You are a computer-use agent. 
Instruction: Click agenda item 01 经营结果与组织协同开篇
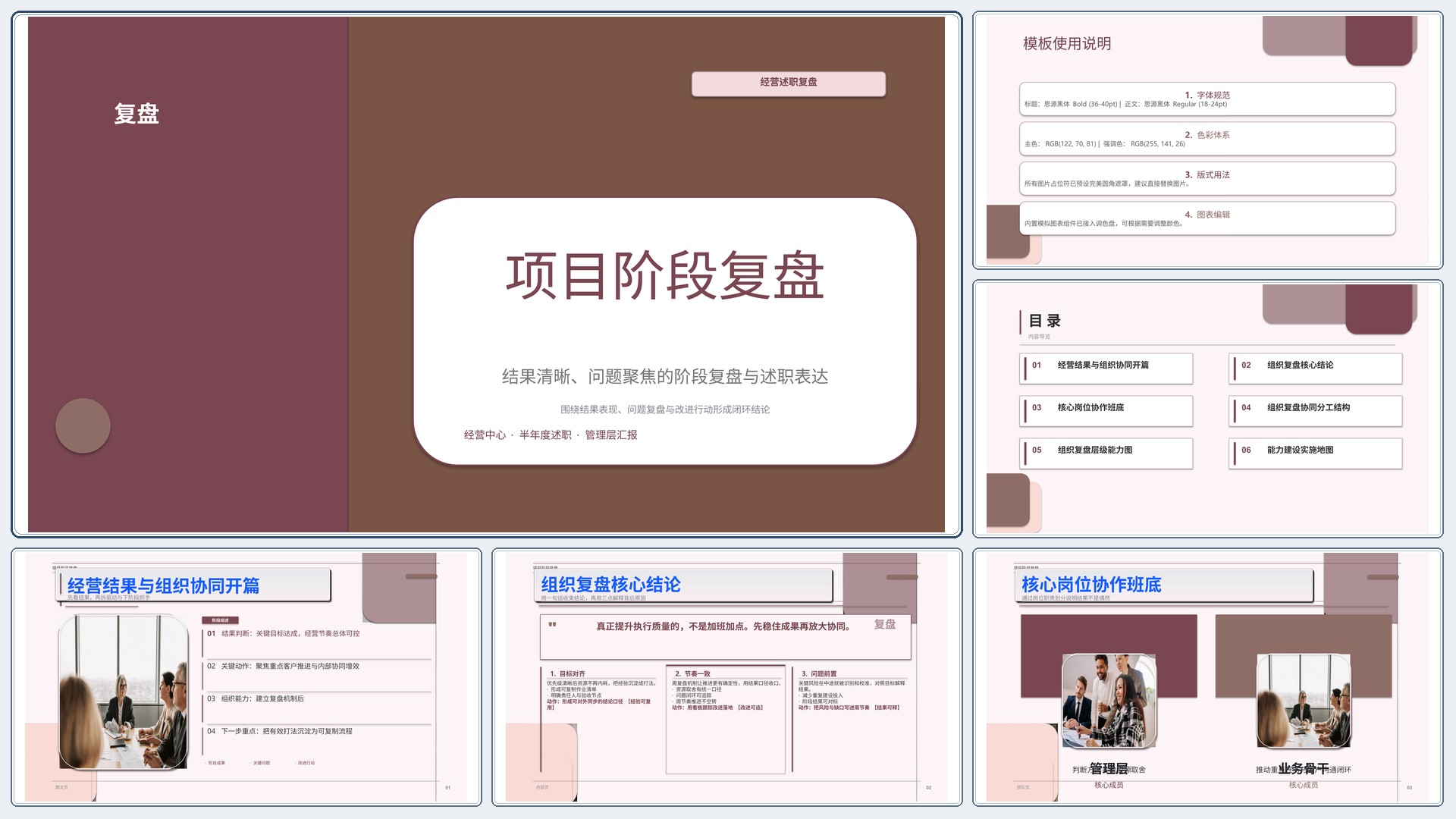coord(1106,369)
